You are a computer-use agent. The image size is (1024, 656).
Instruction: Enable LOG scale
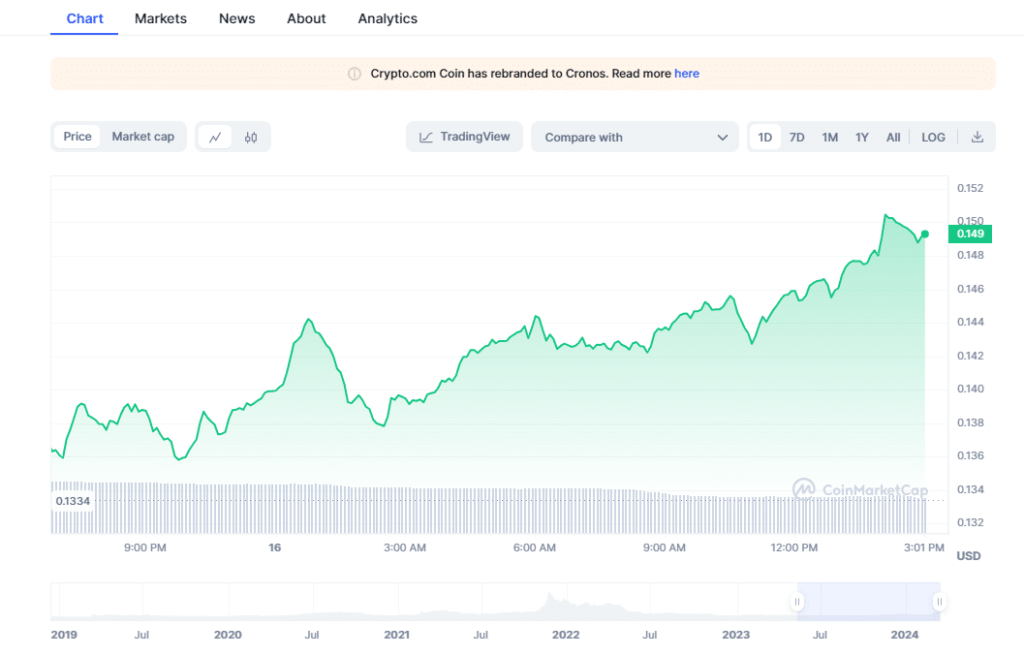pos(933,137)
